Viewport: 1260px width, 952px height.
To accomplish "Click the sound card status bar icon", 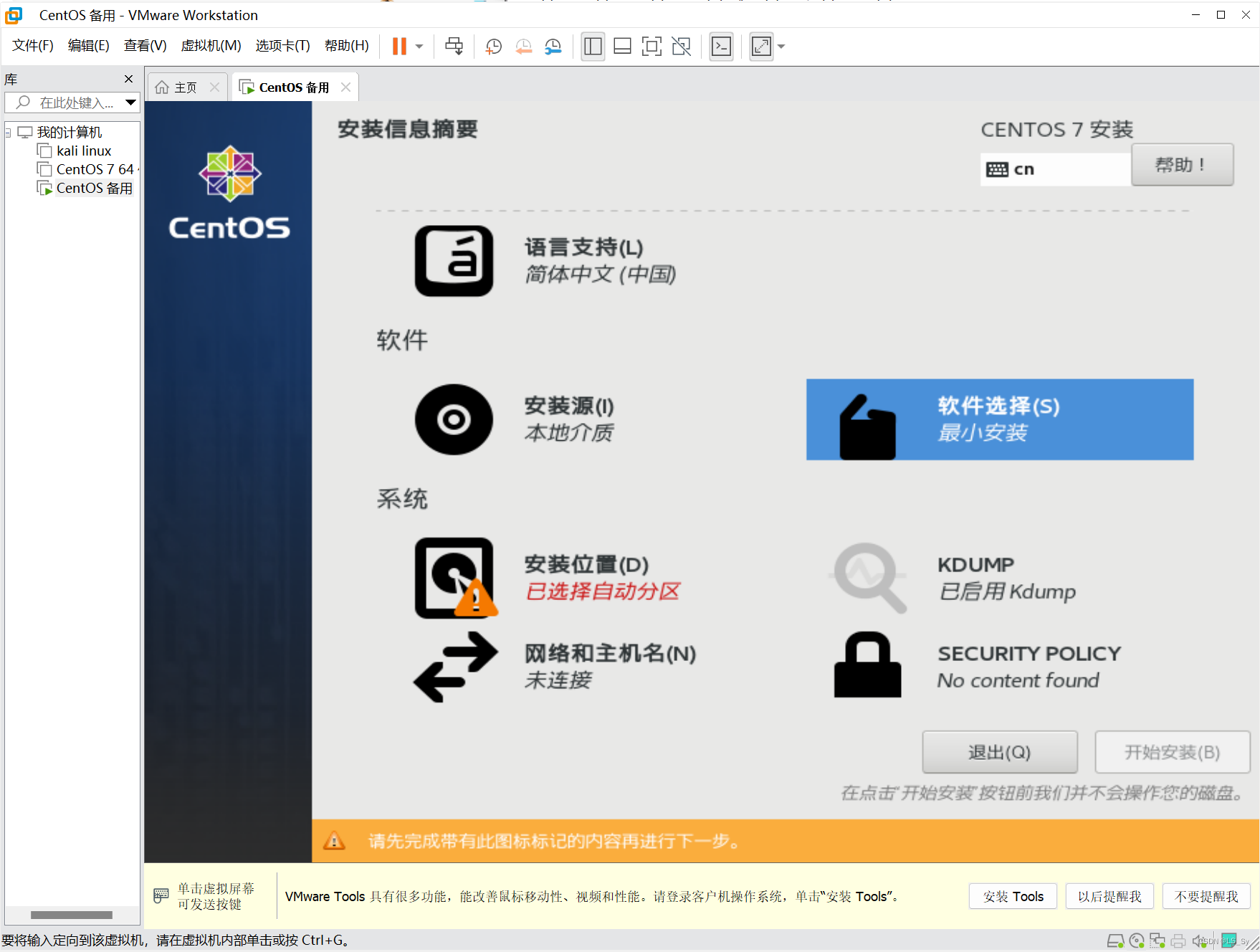I will pos(1199,941).
